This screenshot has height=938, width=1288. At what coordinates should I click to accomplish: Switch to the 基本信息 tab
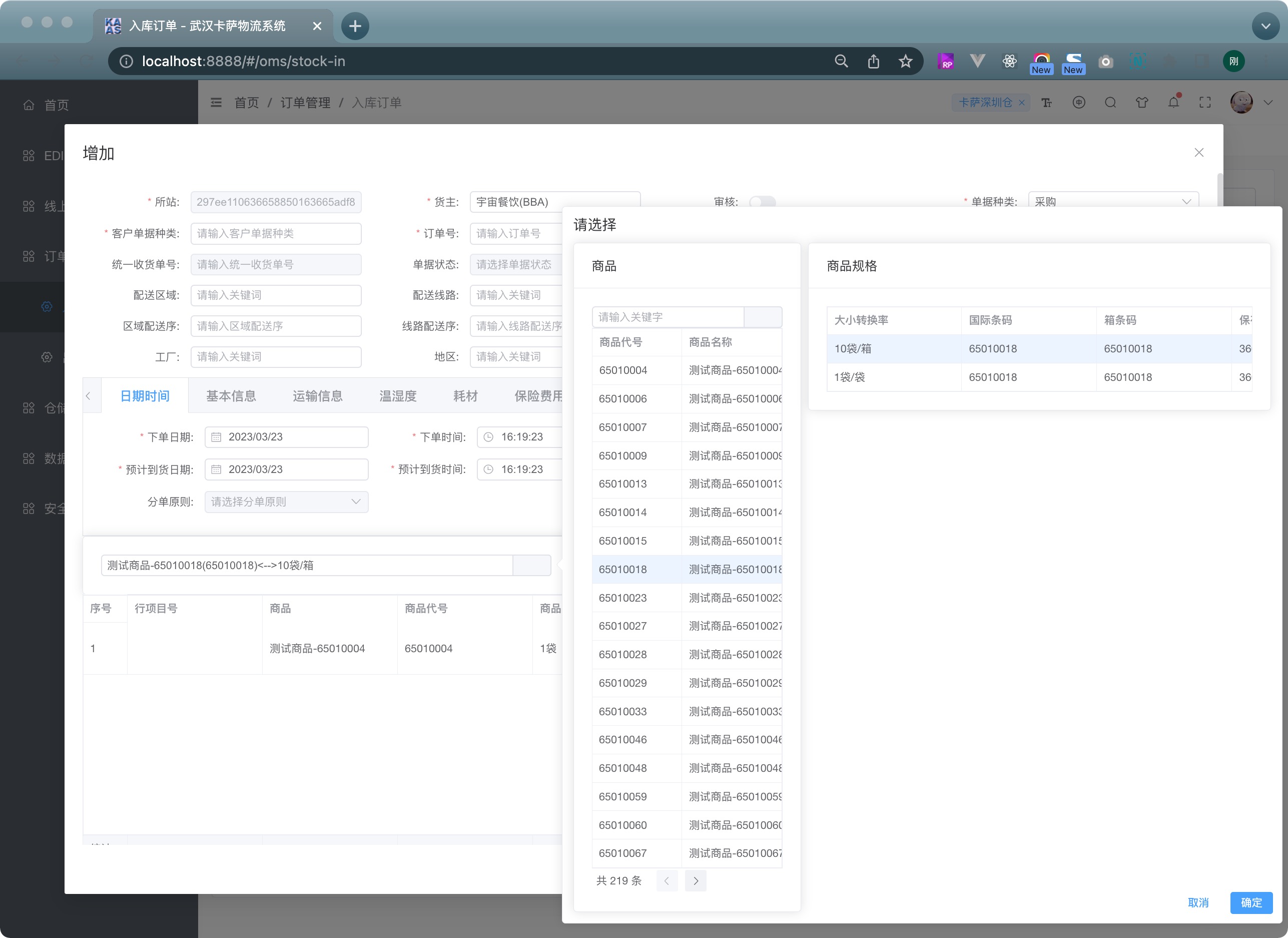click(231, 396)
